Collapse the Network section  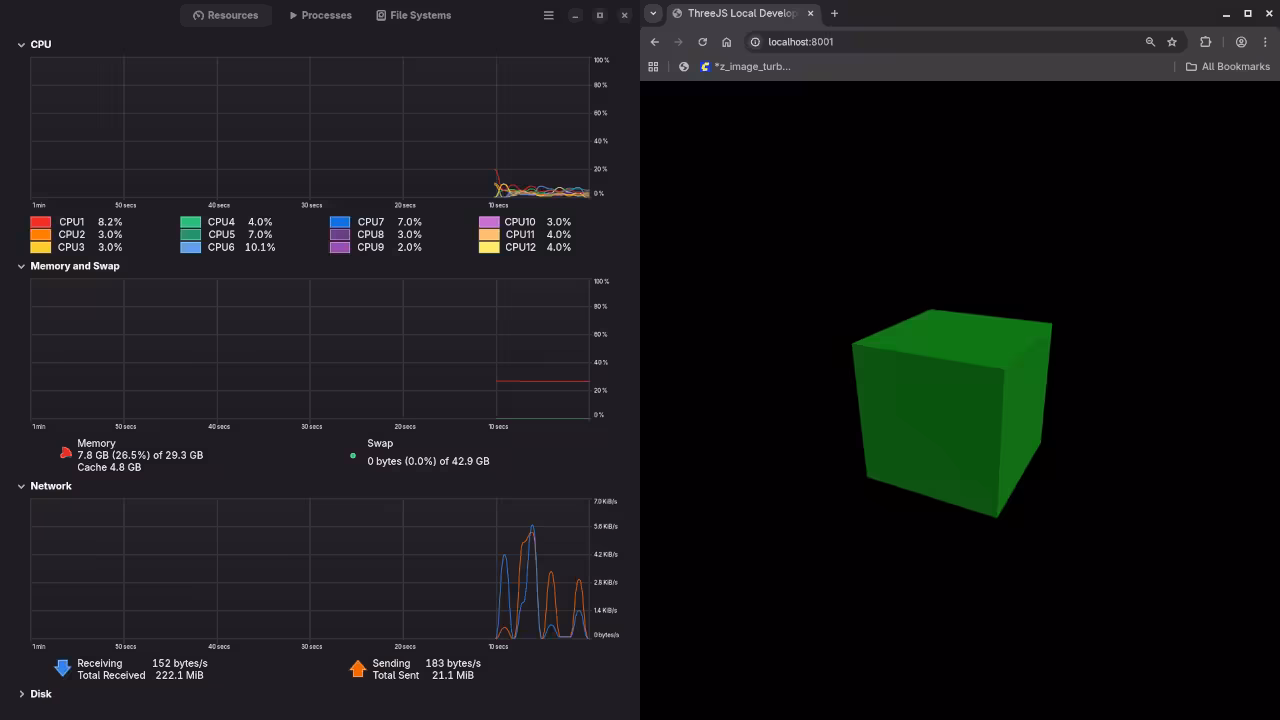21,486
